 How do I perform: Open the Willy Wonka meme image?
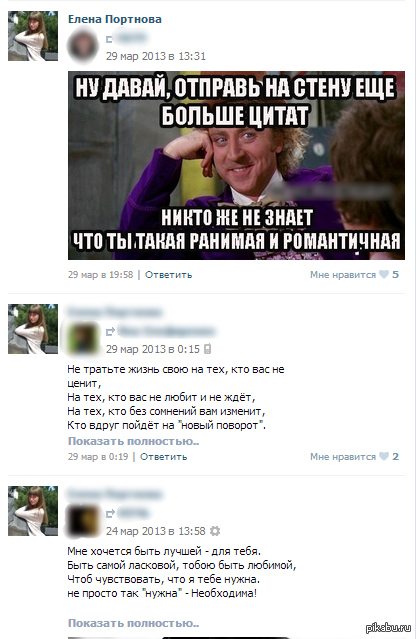pos(236,165)
